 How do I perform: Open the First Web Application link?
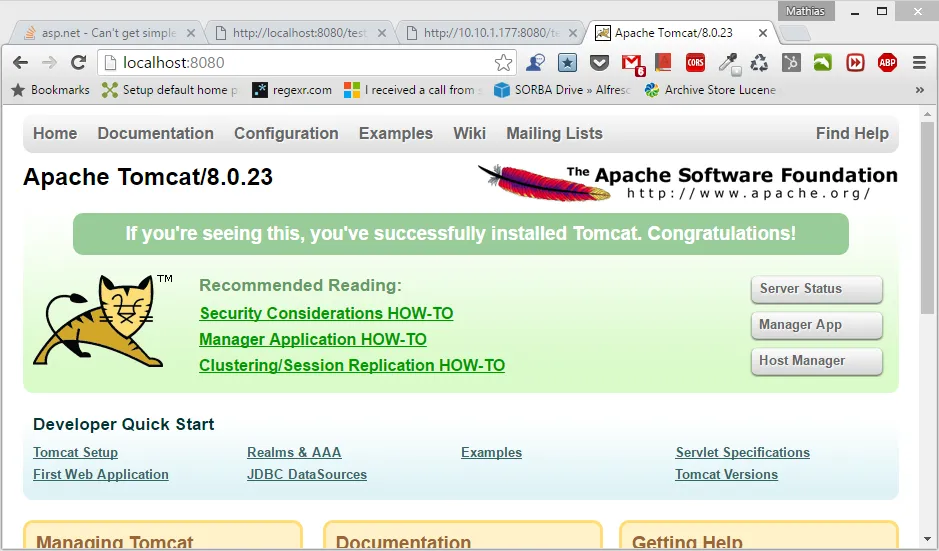pyautogui.click(x=101, y=474)
